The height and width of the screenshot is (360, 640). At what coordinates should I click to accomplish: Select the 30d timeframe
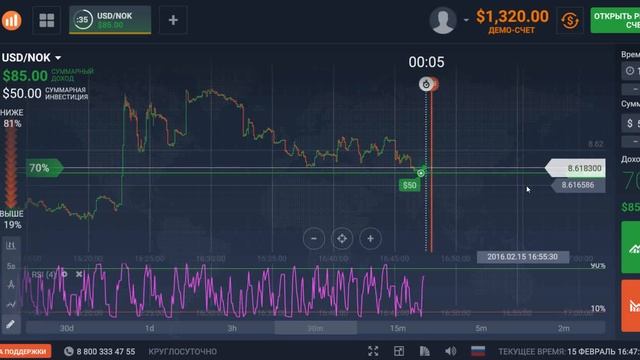point(67,328)
